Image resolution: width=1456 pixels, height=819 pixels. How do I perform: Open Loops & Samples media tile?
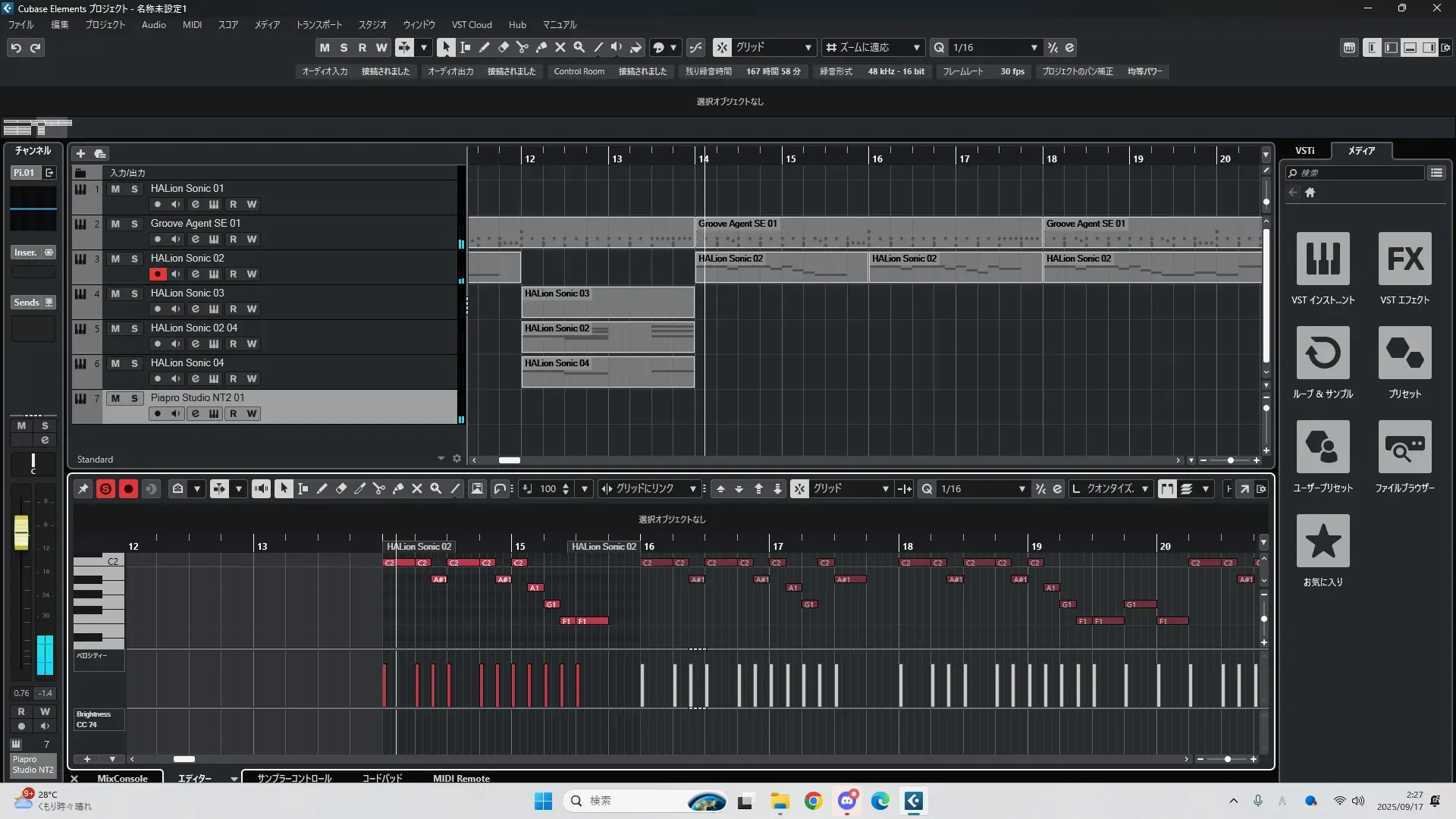pyautogui.click(x=1323, y=353)
